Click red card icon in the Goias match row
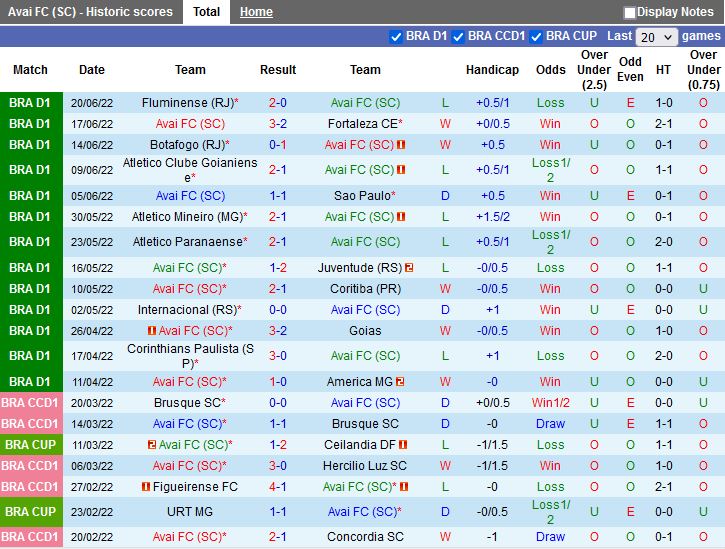This screenshot has height=549, width=725. [x=152, y=331]
